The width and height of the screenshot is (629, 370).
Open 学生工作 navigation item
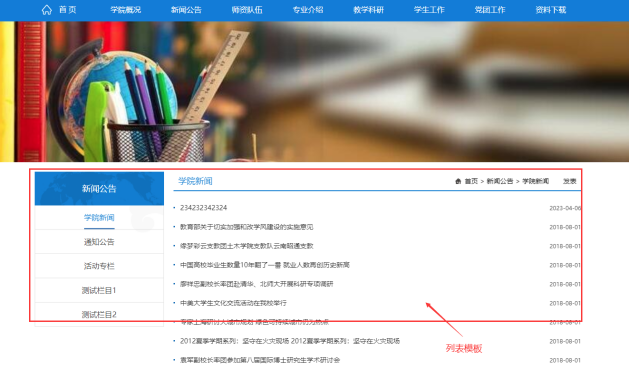pos(429,10)
